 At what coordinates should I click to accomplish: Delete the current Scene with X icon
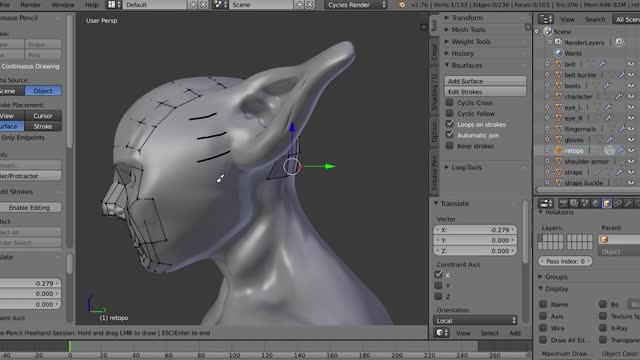pyautogui.click(x=310, y=5)
